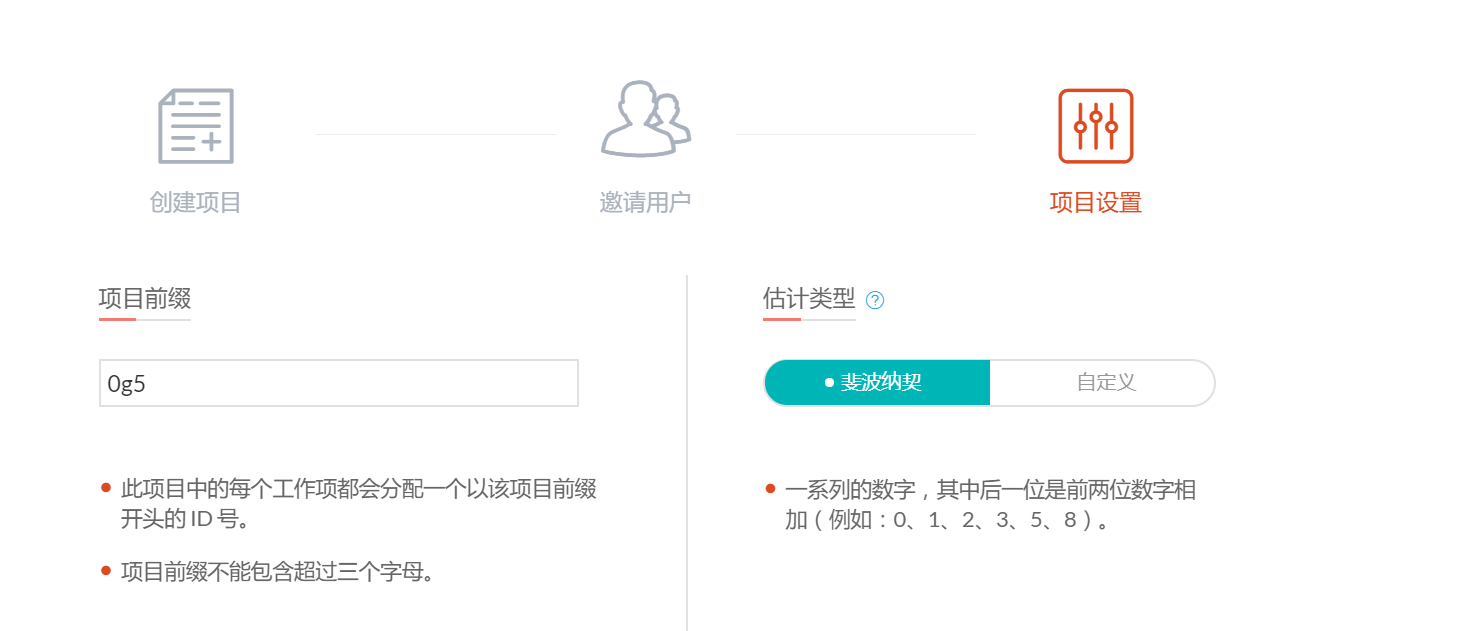Click the three-letter prefix limit hint
Image resolution: width=1472 pixels, height=631 pixels.
click(277, 572)
